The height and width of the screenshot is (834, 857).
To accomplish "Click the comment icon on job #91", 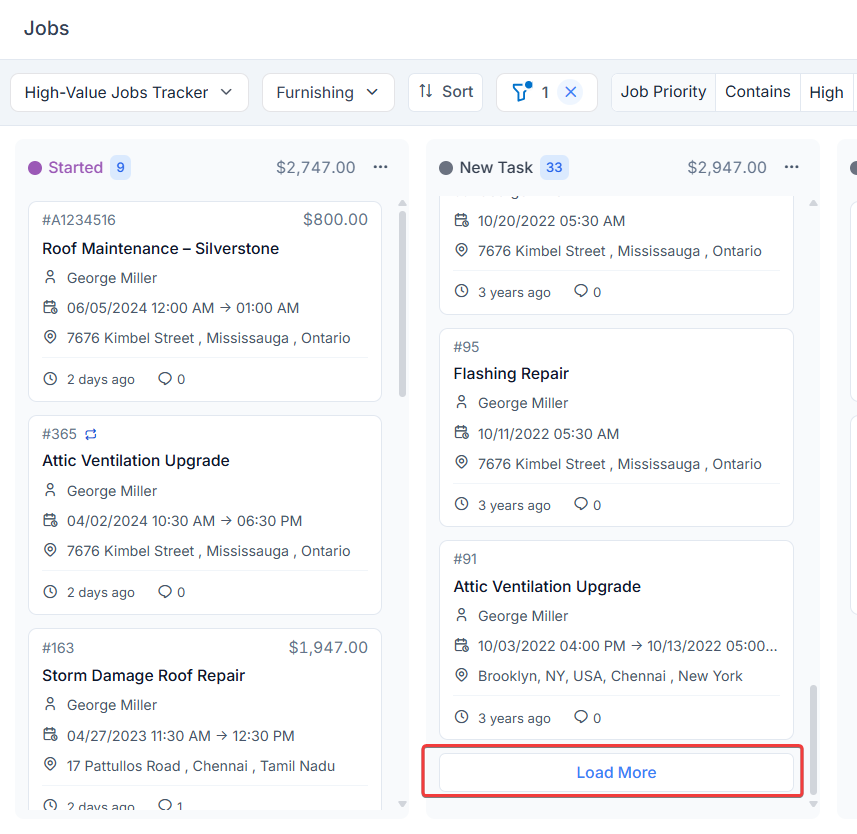I will [580, 717].
